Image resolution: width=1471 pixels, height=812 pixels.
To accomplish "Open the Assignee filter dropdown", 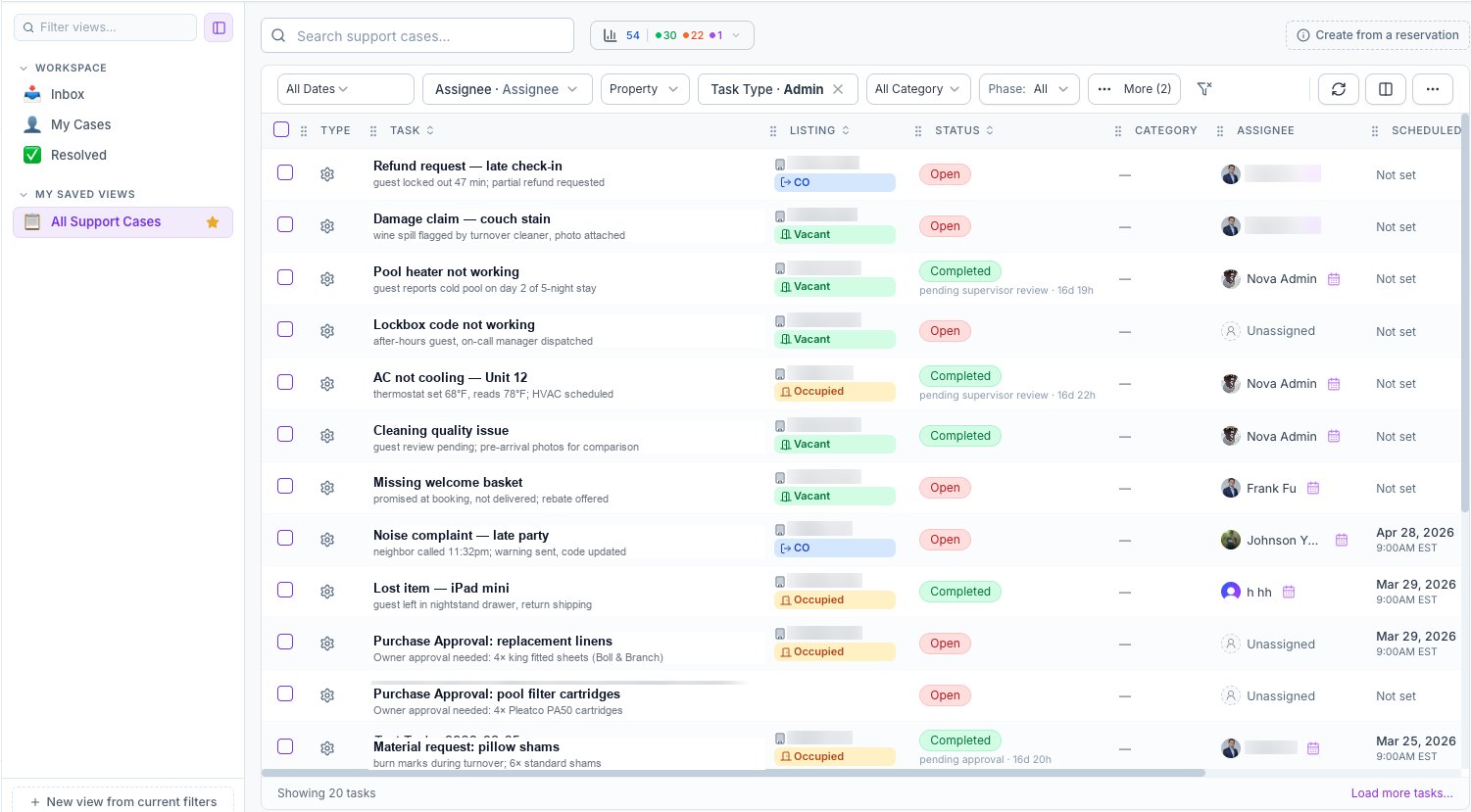I will click(x=508, y=89).
